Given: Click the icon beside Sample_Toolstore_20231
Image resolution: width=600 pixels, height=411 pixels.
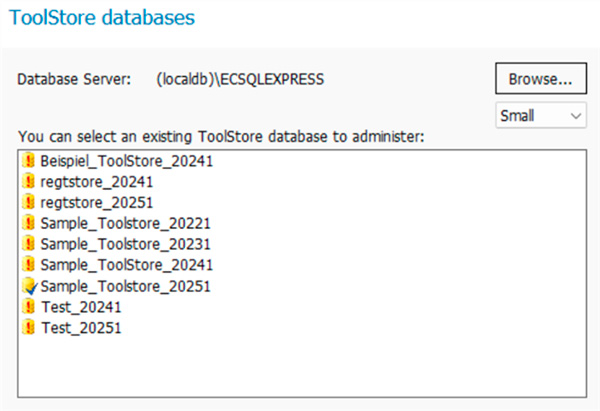Looking at the screenshot, I should (x=29, y=244).
